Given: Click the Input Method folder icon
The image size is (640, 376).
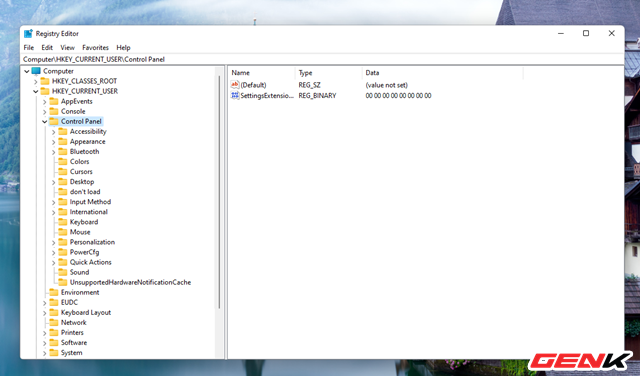Looking at the screenshot, I should click(63, 202).
